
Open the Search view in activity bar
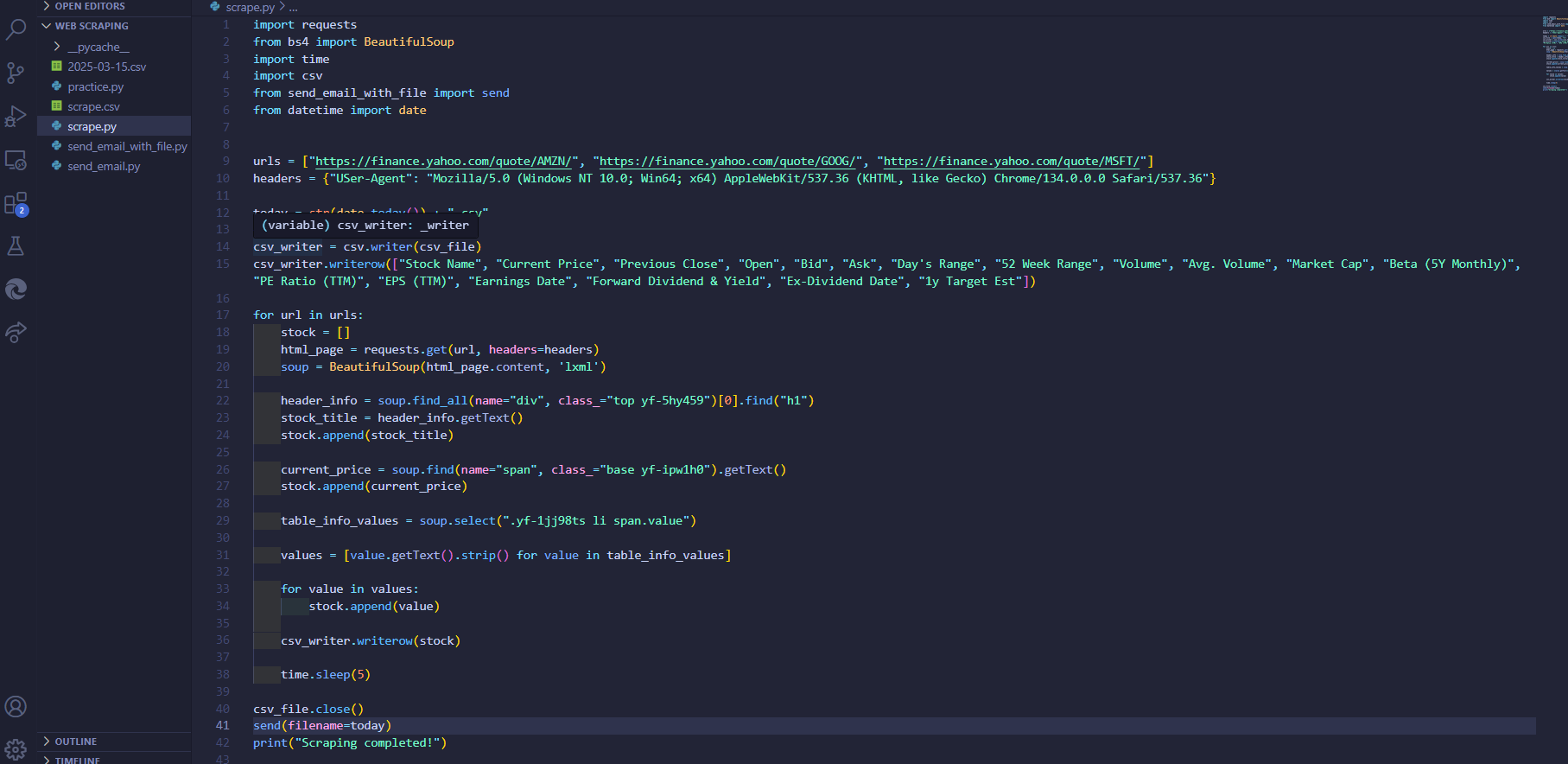click(x=16, y=30)
